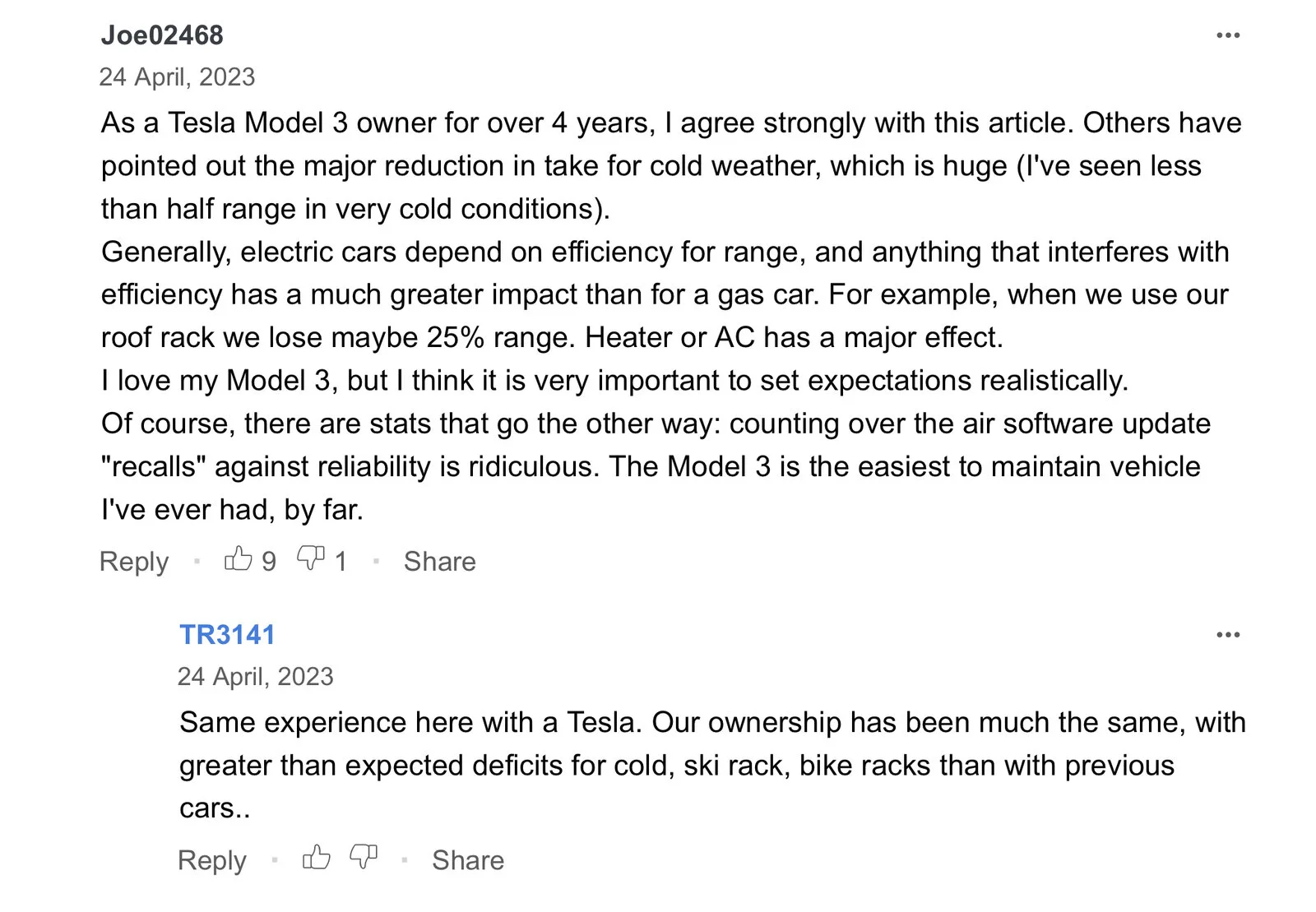Share Joe02468's comment
1316x912 pixels.
coord(439,562)
